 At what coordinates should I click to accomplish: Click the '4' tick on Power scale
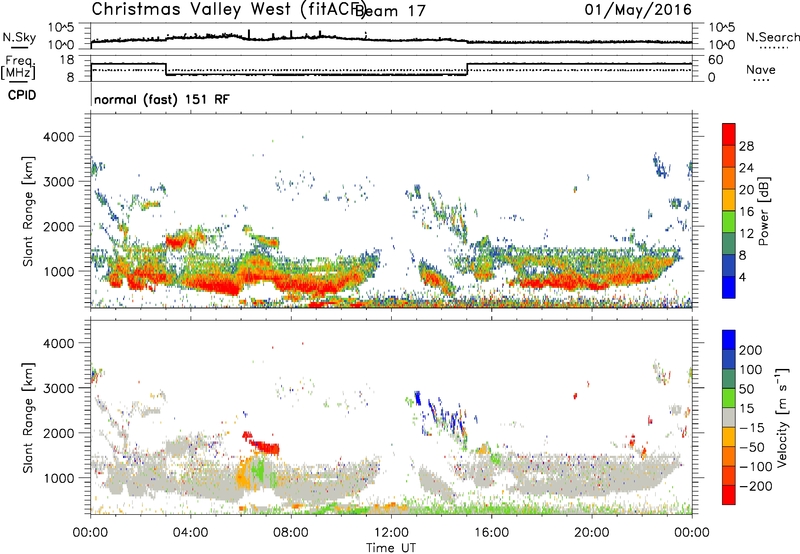pos(743,277)
